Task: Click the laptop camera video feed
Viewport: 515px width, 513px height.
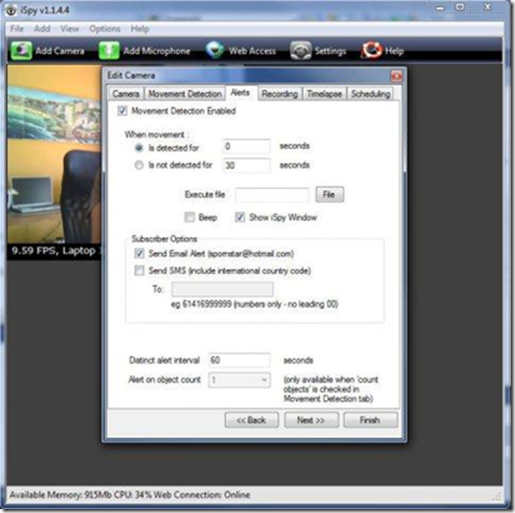Action: click(54, 154)
